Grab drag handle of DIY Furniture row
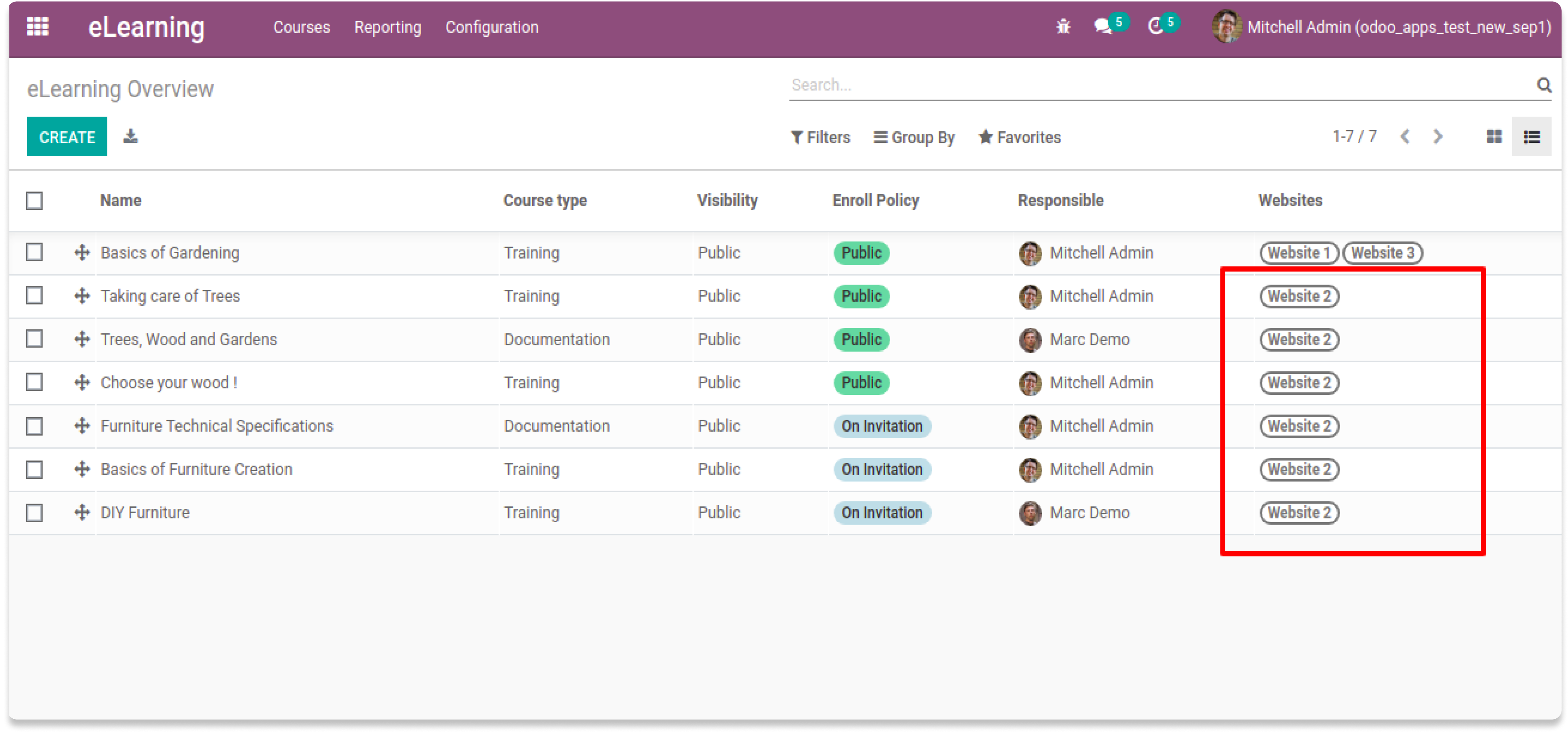 [x=82, y=513]
